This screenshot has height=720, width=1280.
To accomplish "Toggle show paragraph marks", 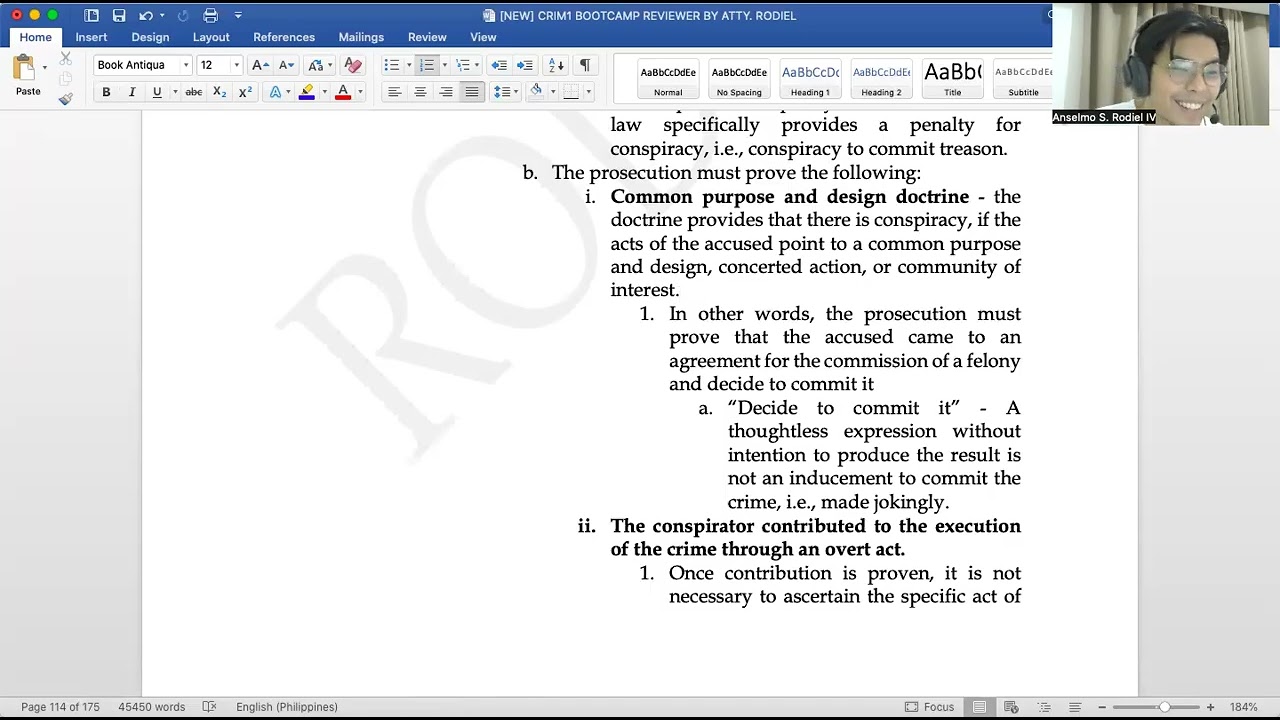I will 585,65.
